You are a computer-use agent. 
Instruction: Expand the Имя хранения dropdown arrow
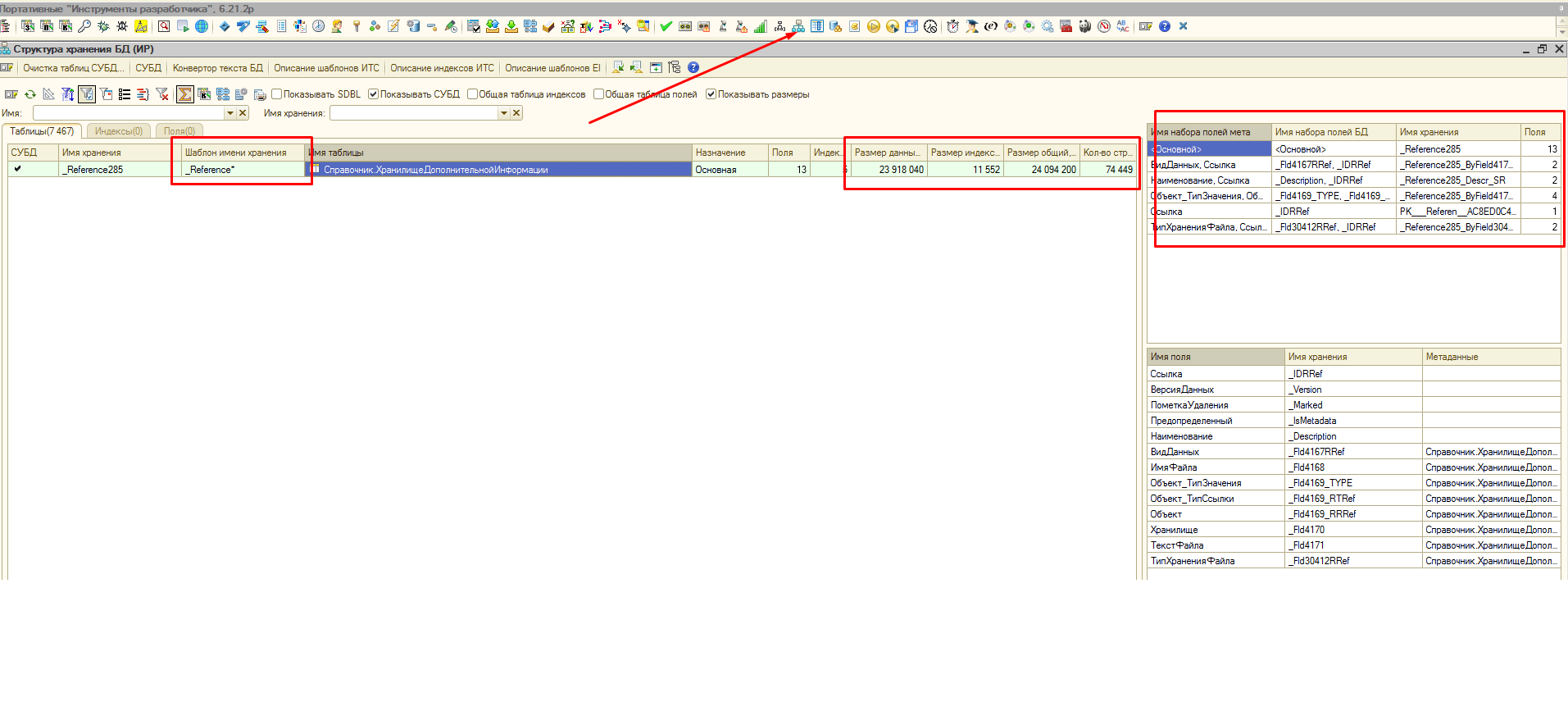click(x=504, y=113)
